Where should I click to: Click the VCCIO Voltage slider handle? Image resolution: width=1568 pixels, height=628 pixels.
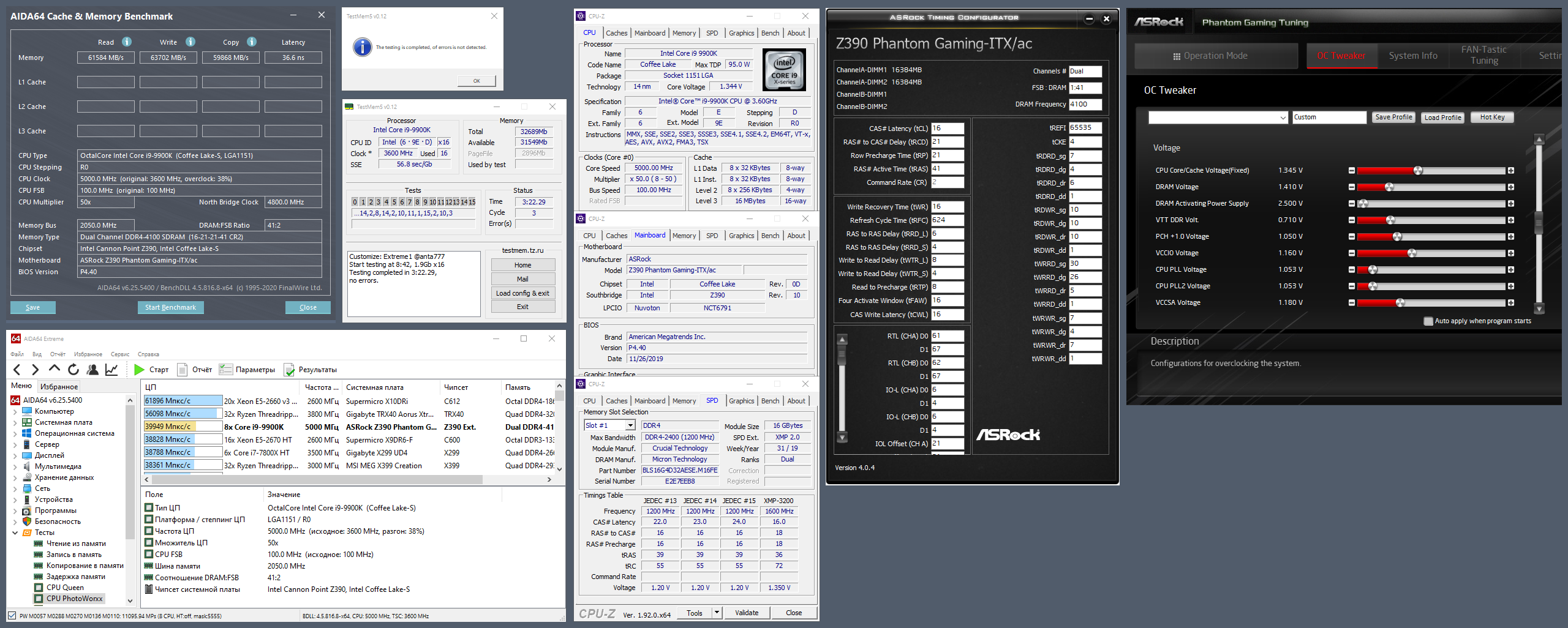coord(1412,253)
